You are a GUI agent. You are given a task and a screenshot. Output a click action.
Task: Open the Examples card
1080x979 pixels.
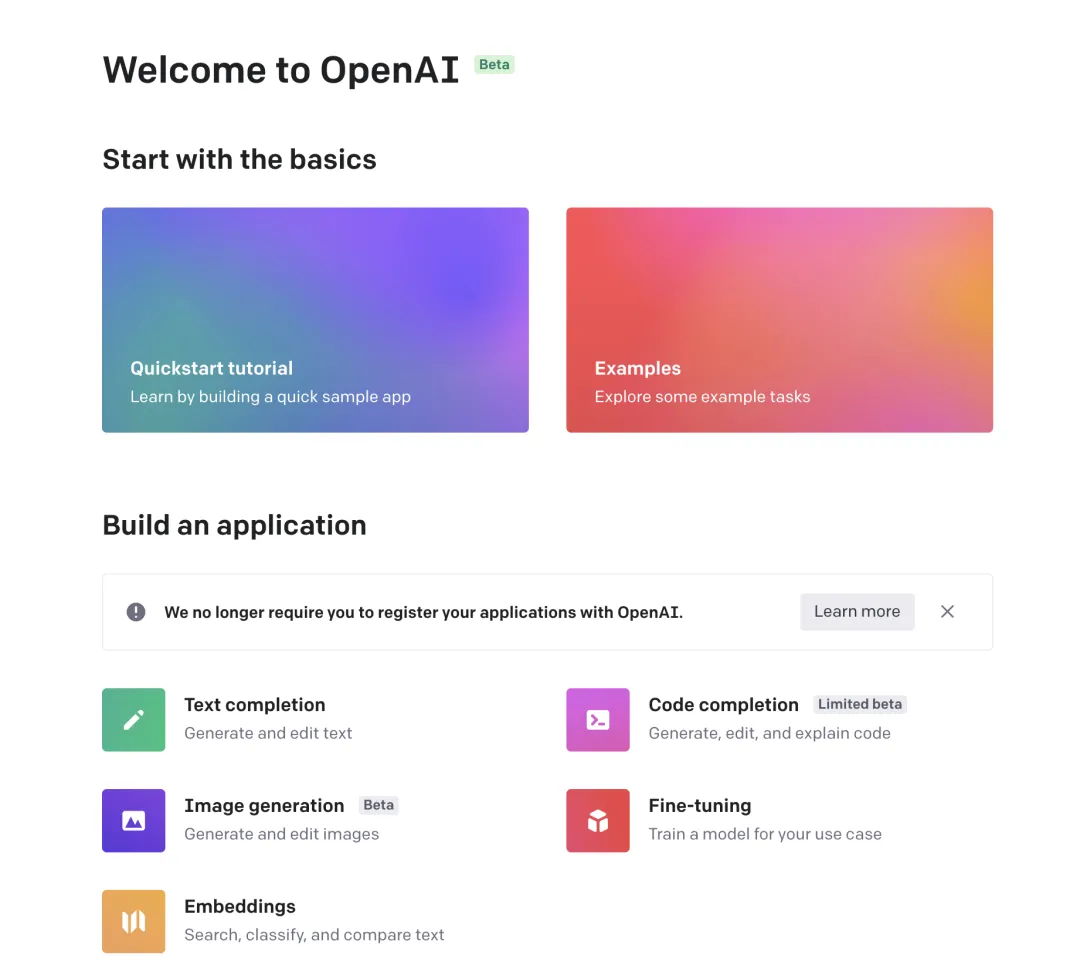click(780, 320)
